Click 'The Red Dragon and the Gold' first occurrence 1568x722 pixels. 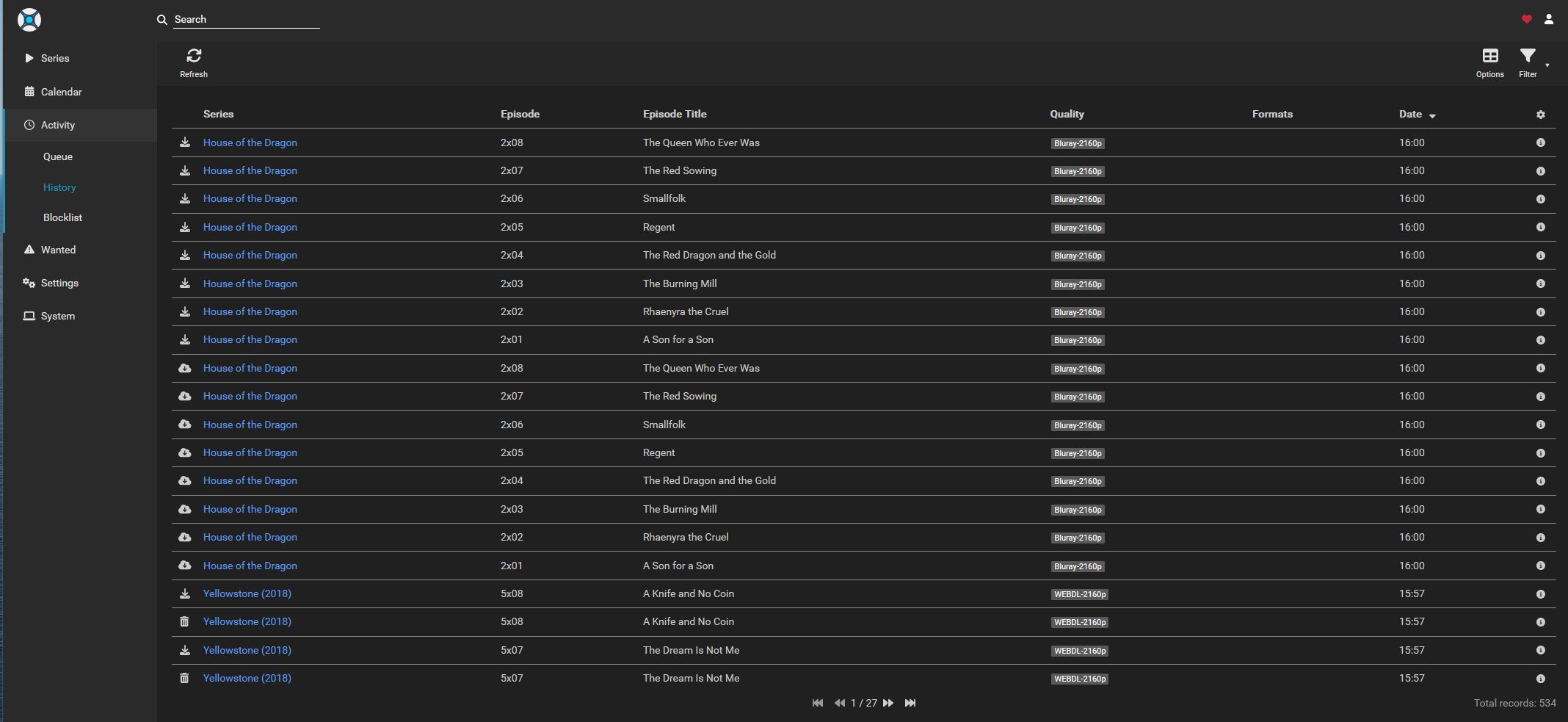coord(709,255)
